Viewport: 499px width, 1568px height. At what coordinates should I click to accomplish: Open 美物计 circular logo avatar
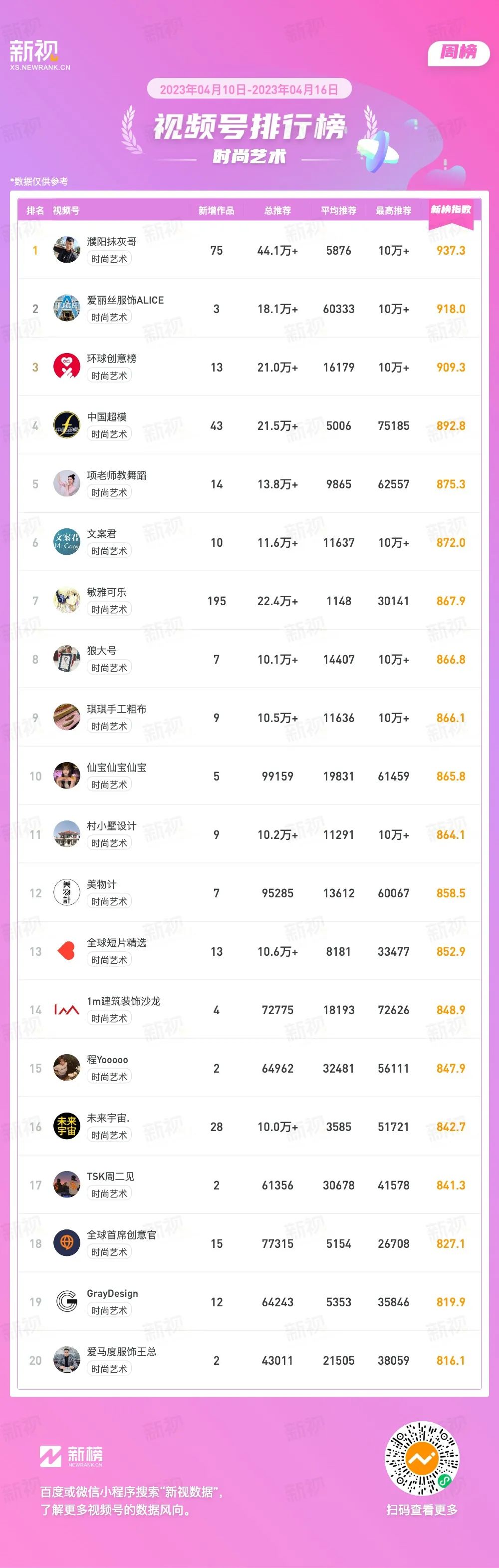67,892
